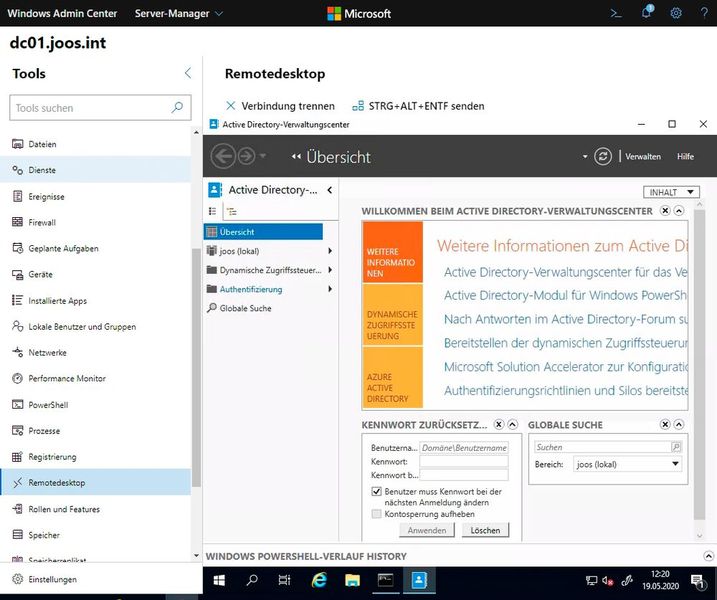
Task: Open Prozesse tool
Action: coord(95,431)
